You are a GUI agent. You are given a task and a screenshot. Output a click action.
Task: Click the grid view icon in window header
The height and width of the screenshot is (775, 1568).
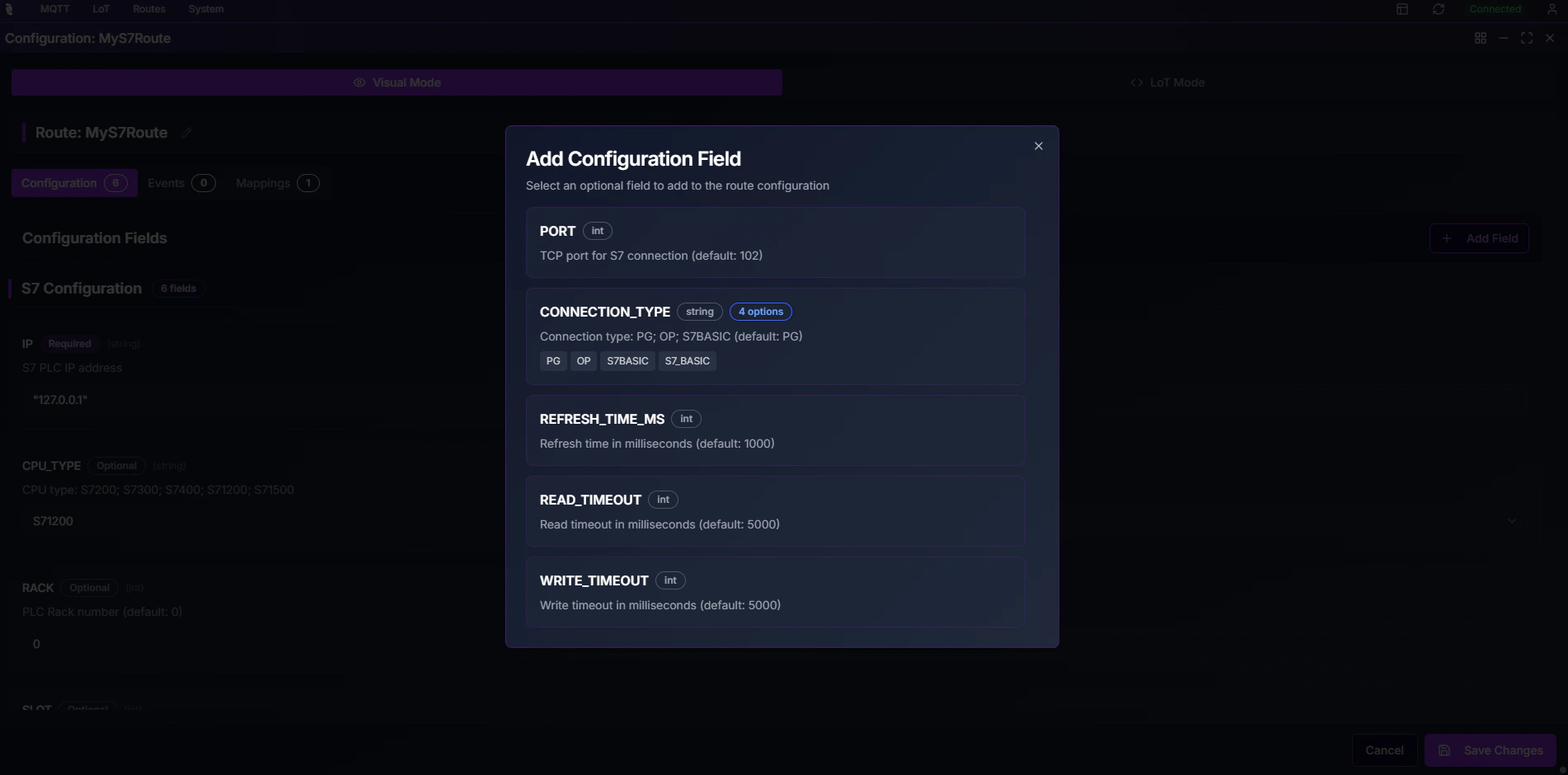[x=1480, y=37]
